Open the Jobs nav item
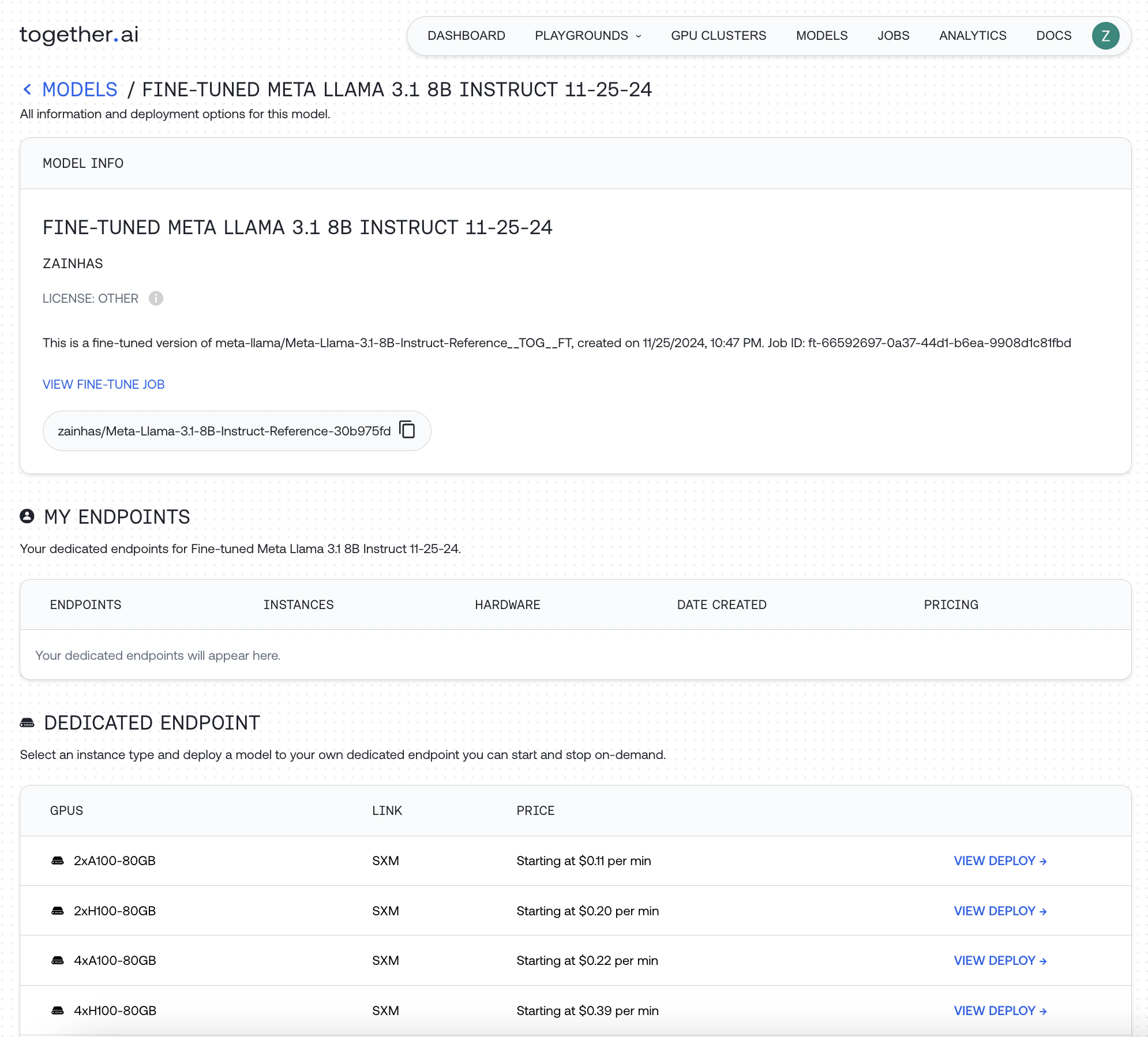This screenshot has height=1037, width=1148. [x=893, y=36]
